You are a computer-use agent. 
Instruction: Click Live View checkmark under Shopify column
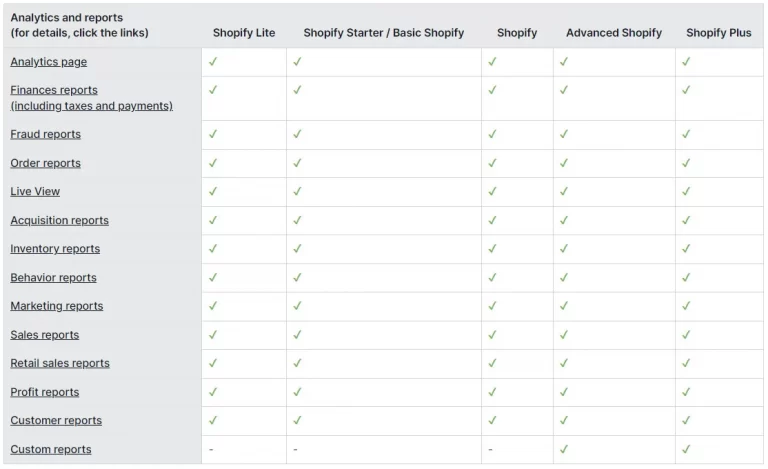click(x=492, y=191)
